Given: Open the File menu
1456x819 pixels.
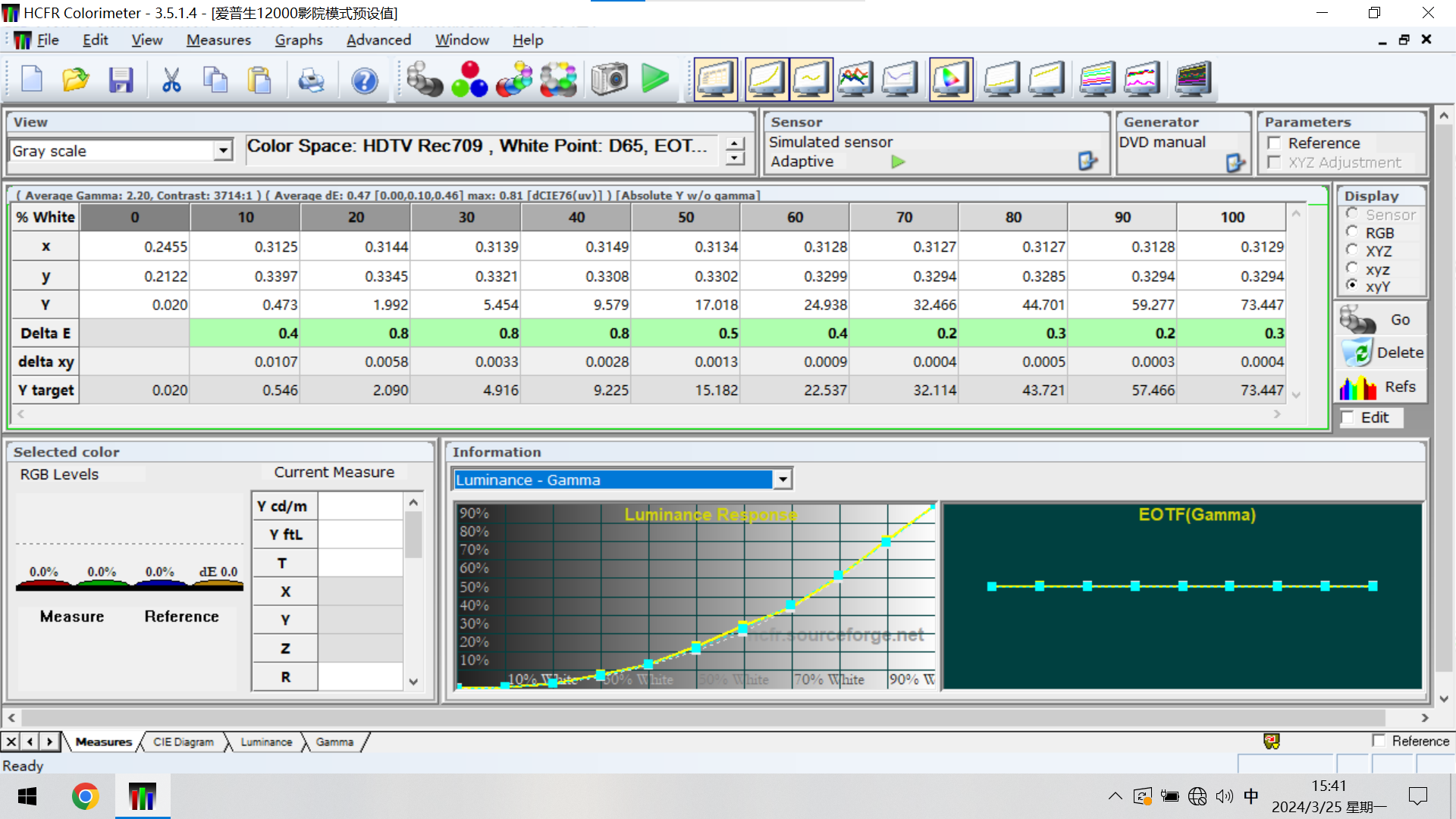Looking at the screenshot, I should (48, 40).
